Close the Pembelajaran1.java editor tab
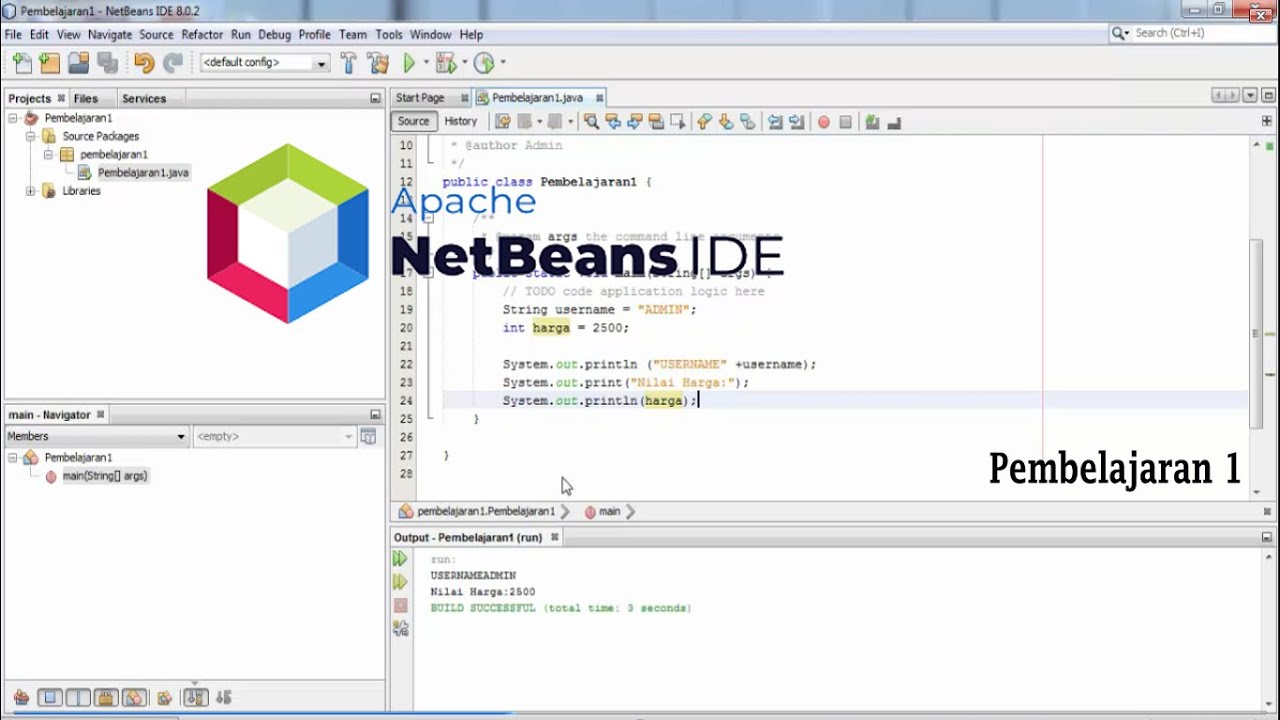This screenshot has height=720, width=1280. [x=600, y=98]
